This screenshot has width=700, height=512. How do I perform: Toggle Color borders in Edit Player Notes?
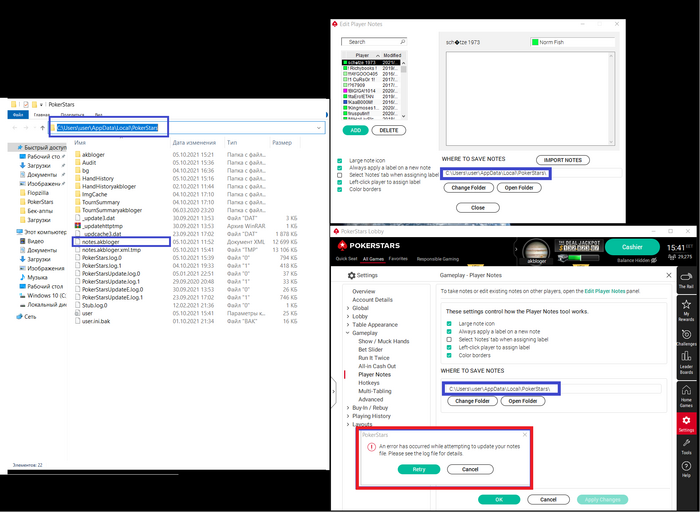340,189
